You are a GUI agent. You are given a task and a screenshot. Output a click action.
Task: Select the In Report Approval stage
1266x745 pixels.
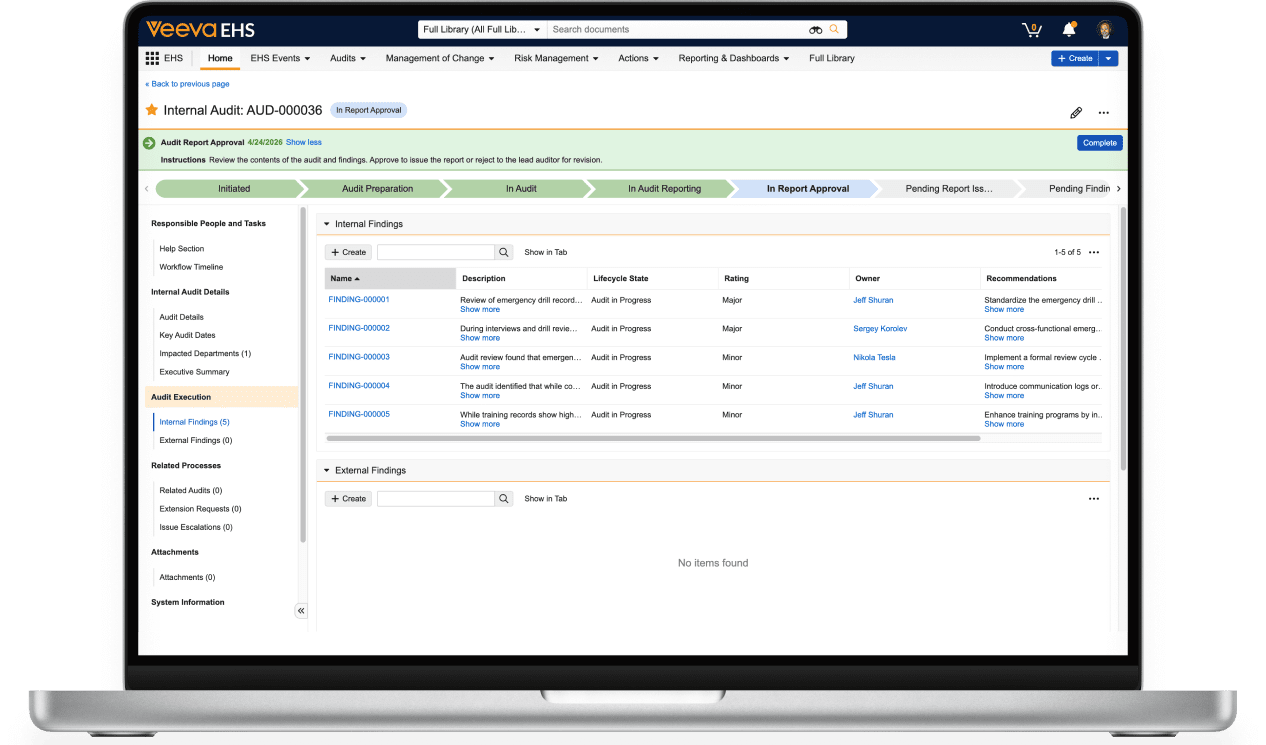pyautogui.click(x=807, y=188)
